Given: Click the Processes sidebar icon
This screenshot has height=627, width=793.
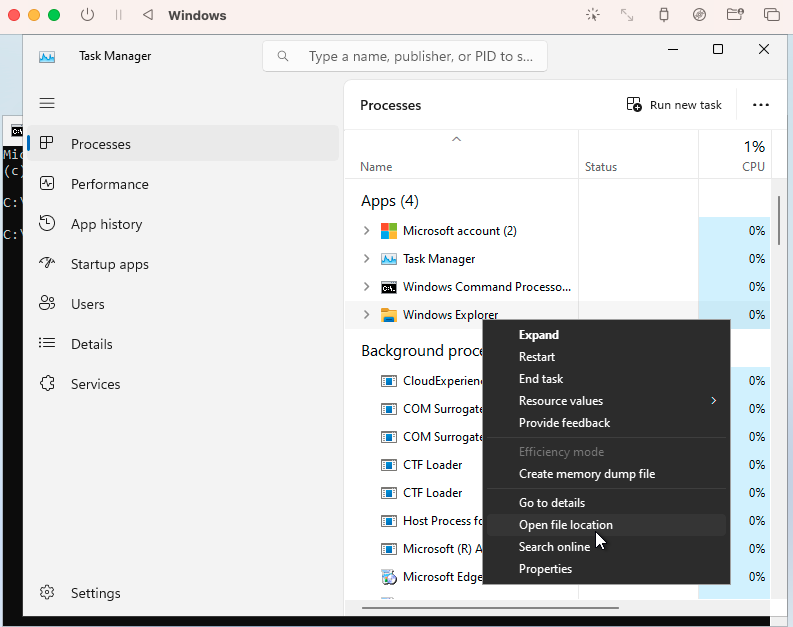Looking at the screenshot, I should coord(47,143).
